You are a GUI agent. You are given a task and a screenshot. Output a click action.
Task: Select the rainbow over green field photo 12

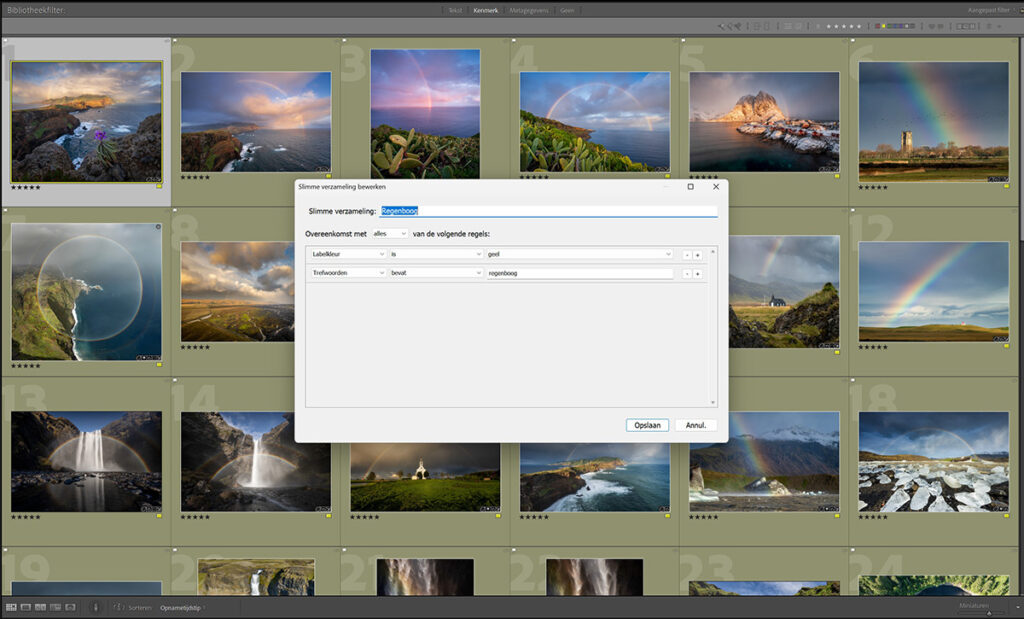click(x=933, y=292)
